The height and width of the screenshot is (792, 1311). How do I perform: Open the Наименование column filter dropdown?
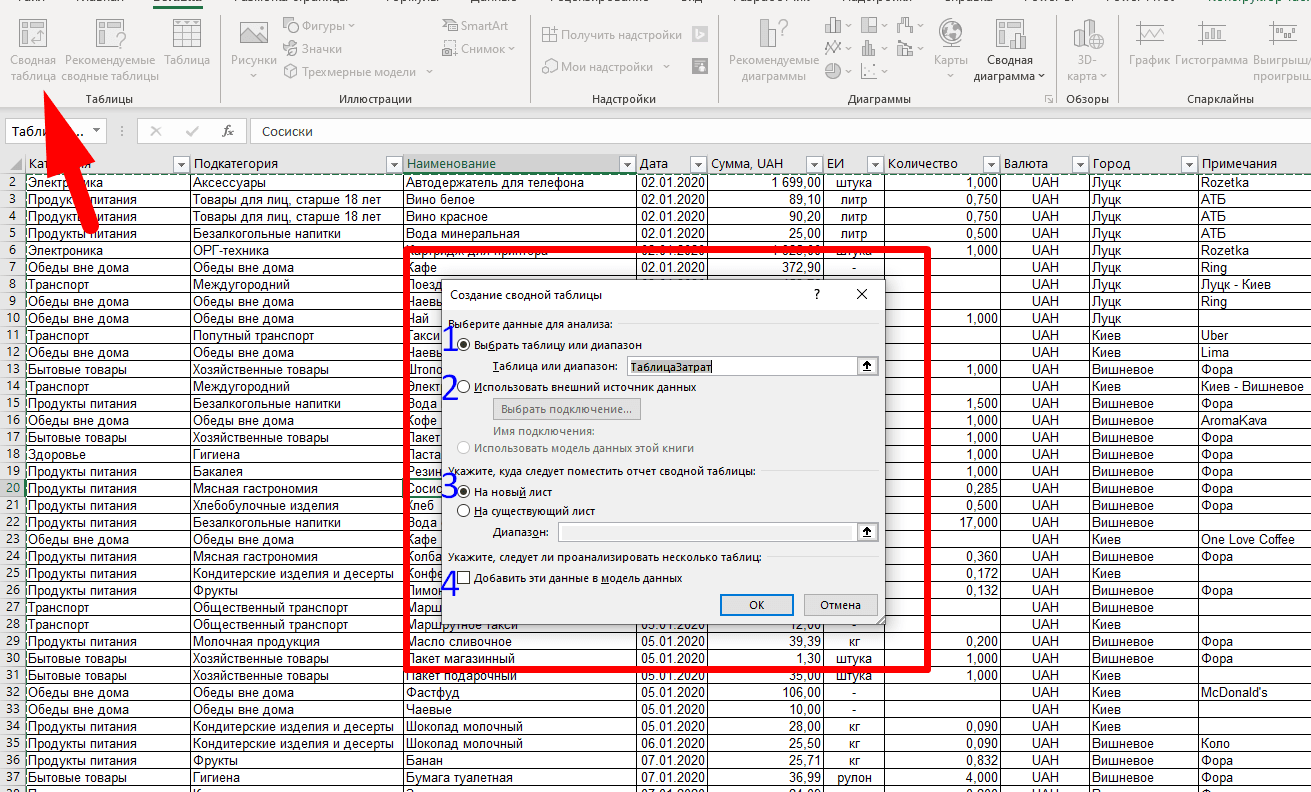[627, 164]
